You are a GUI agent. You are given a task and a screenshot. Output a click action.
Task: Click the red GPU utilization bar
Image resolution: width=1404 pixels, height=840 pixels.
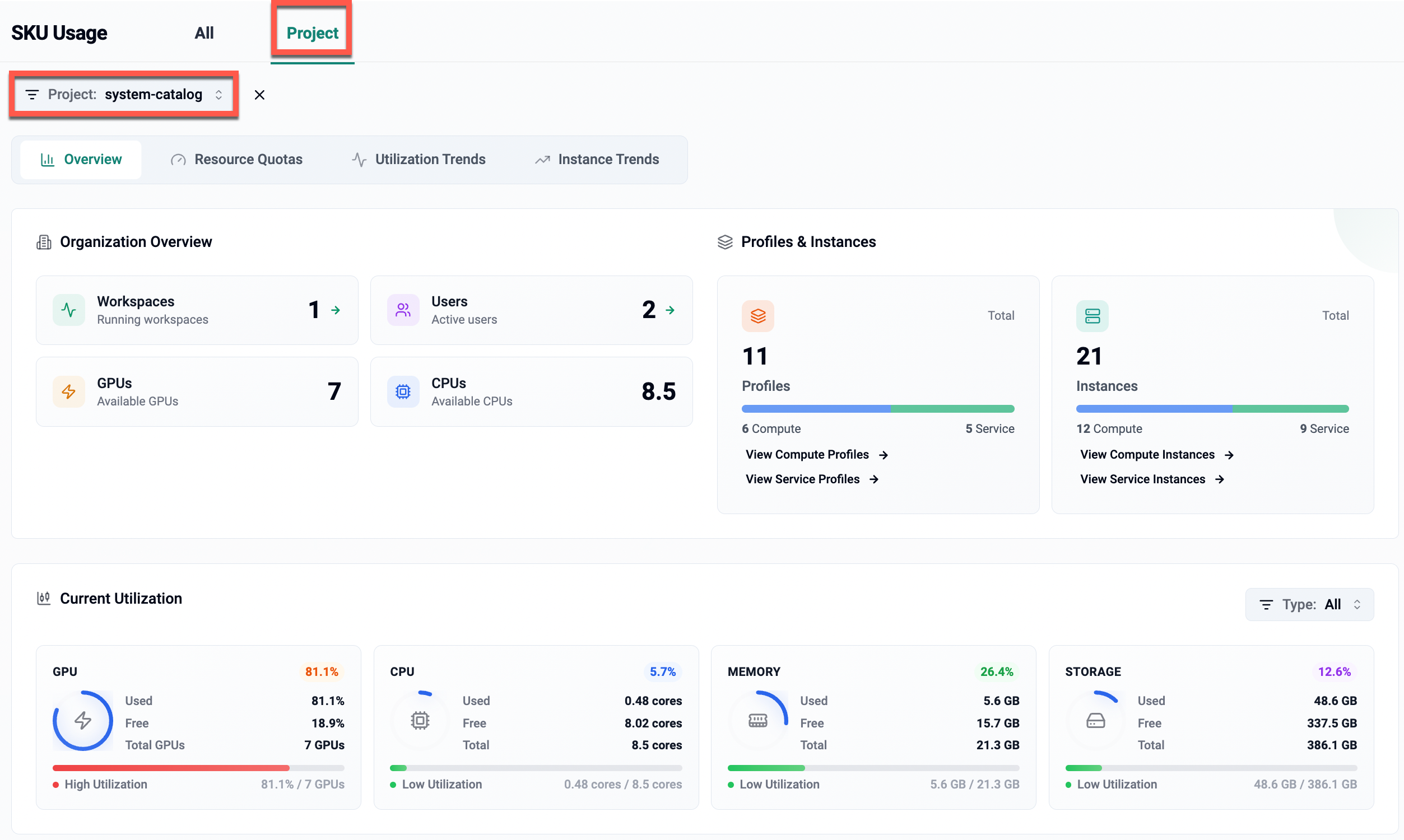[x=170, y=768]
